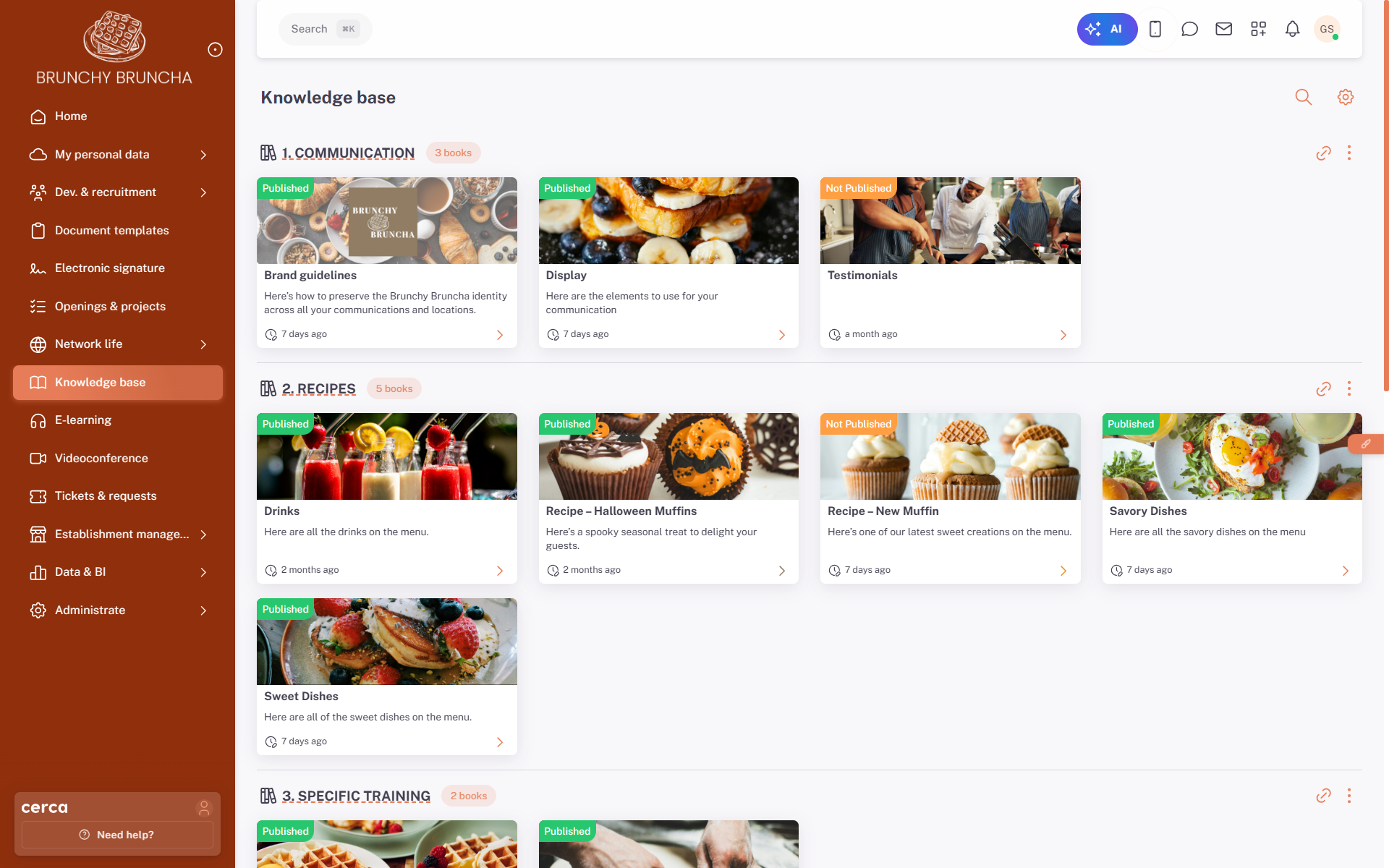Viewport: 1389px width, 868px height.
Task: Click the mobile phone icon in header
Action: click(1155, 29)
